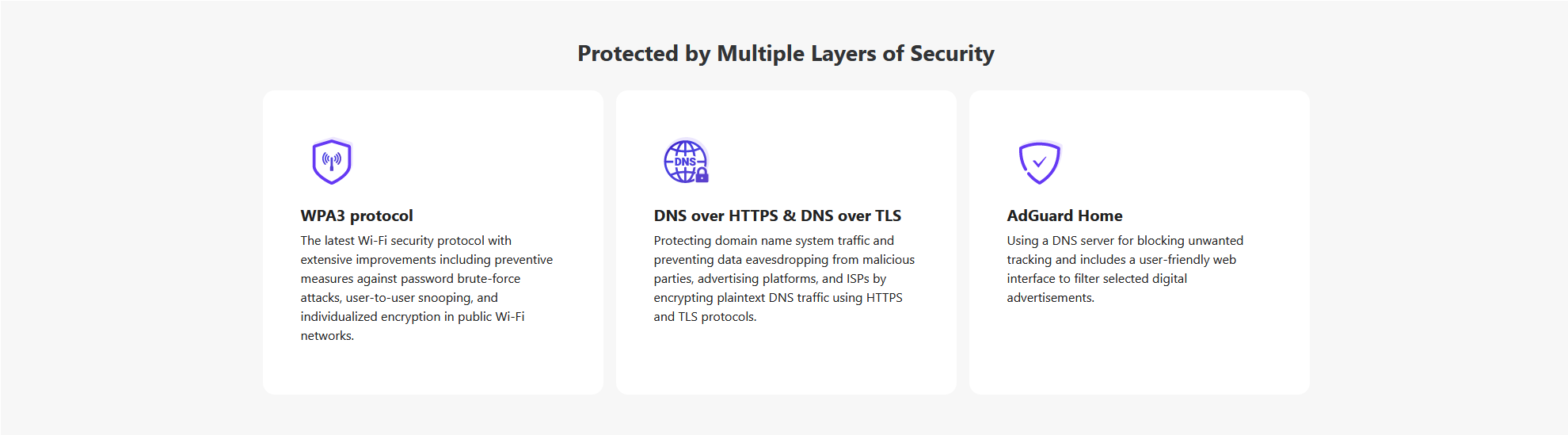Click the DNS traffic protection description paragraph
The width and height of the screenshot is (1568, 435).
click(784, 279)
